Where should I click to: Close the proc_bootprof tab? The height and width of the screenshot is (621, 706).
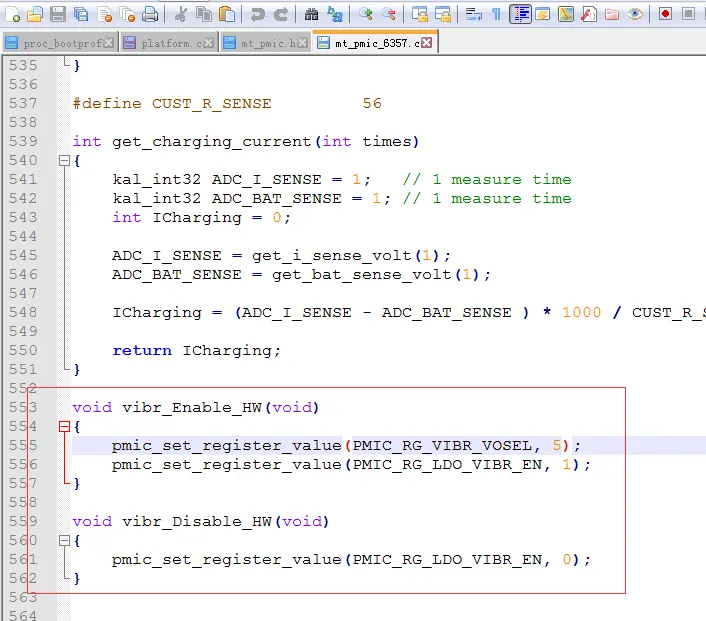coord(109,43)
